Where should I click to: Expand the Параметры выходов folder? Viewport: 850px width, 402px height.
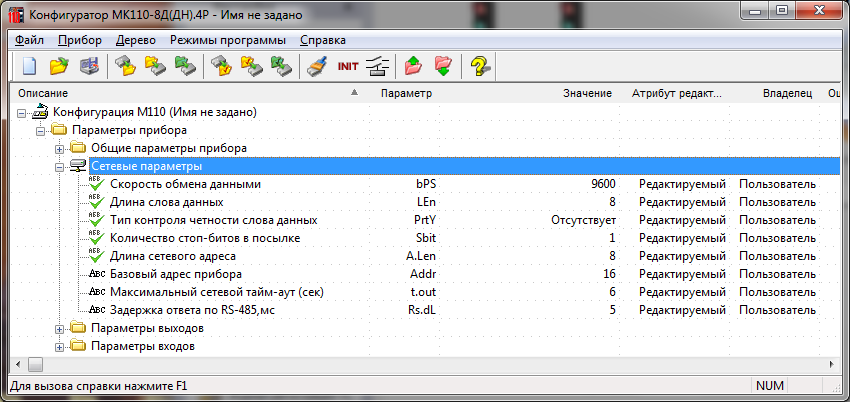(x=59, y=328)
